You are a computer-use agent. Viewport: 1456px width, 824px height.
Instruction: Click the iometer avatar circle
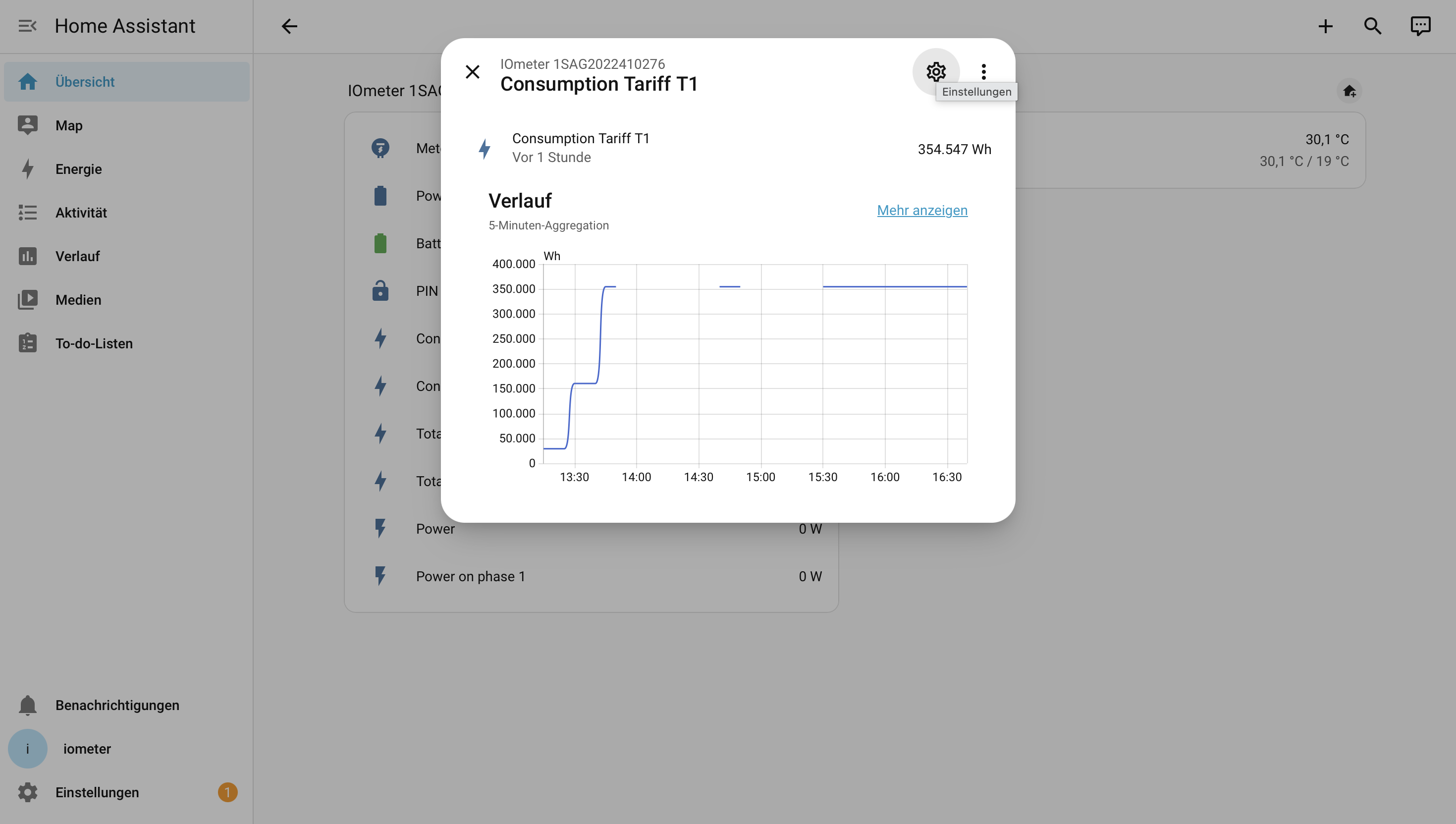[27, 749]
